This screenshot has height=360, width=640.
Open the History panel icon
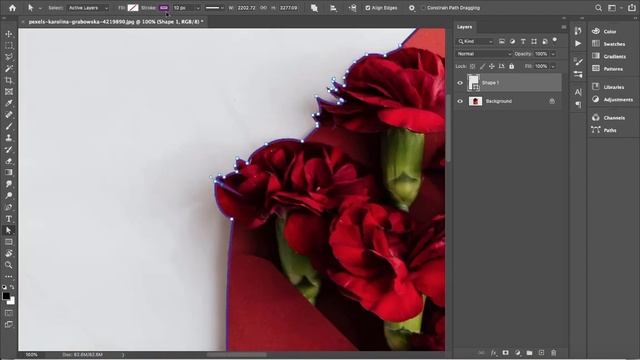578,31
